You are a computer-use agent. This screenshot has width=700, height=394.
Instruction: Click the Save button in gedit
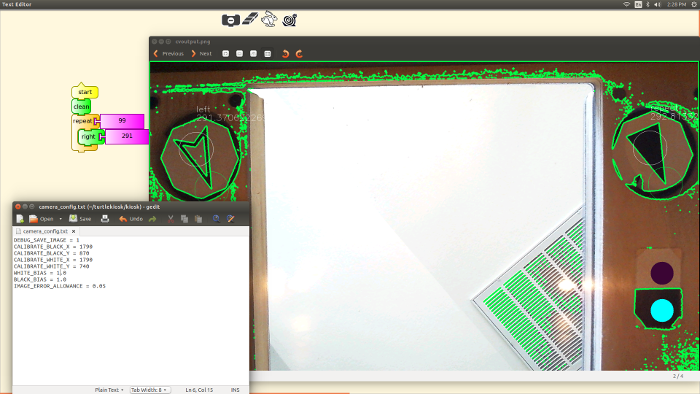80,219
